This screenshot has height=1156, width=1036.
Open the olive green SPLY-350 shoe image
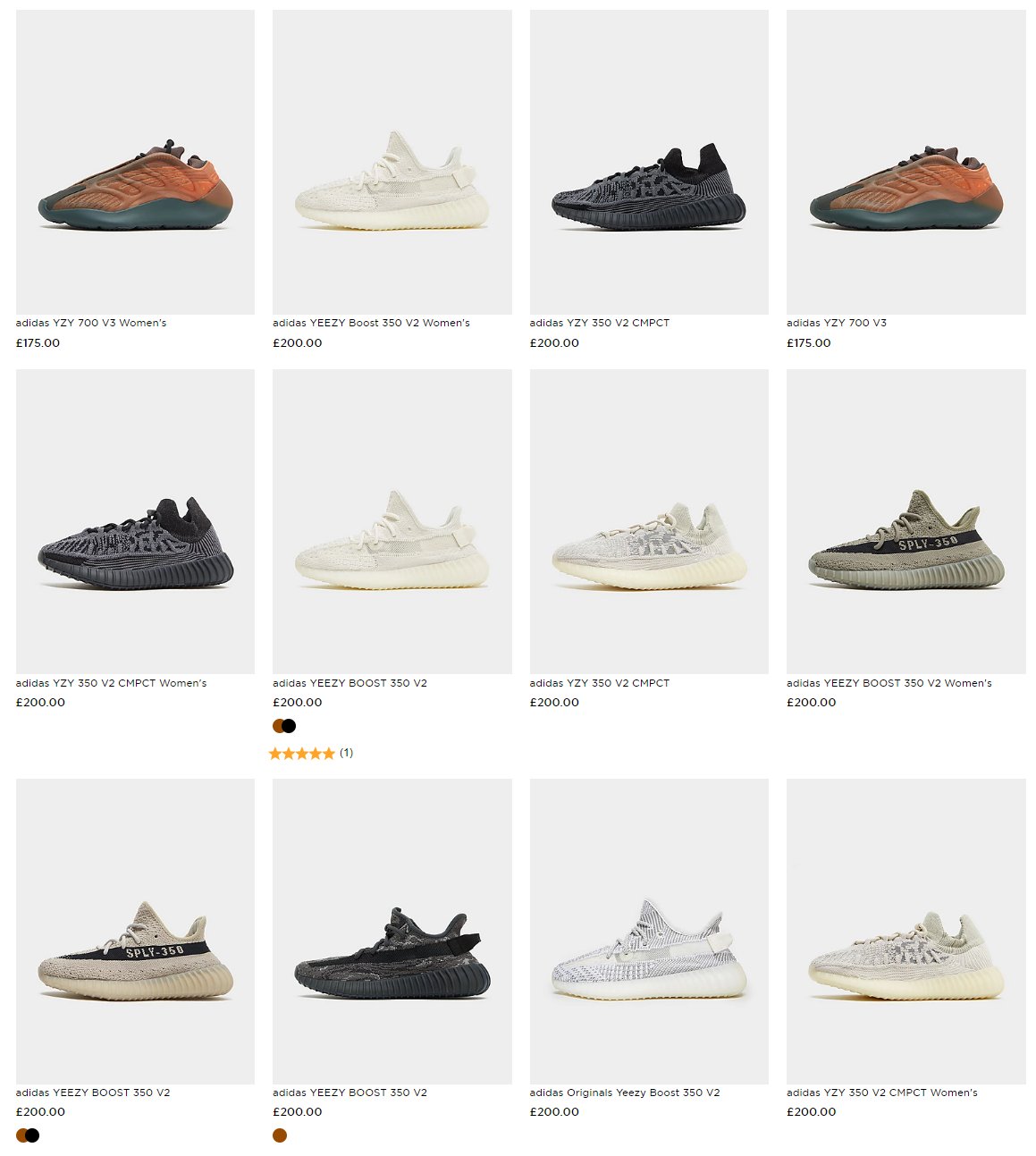pyautogui.click(x=905, y=521)
